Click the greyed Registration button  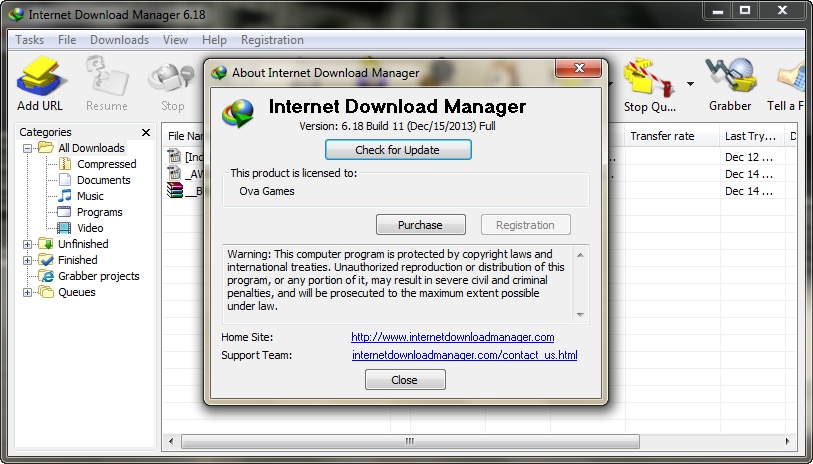(525, 225)
